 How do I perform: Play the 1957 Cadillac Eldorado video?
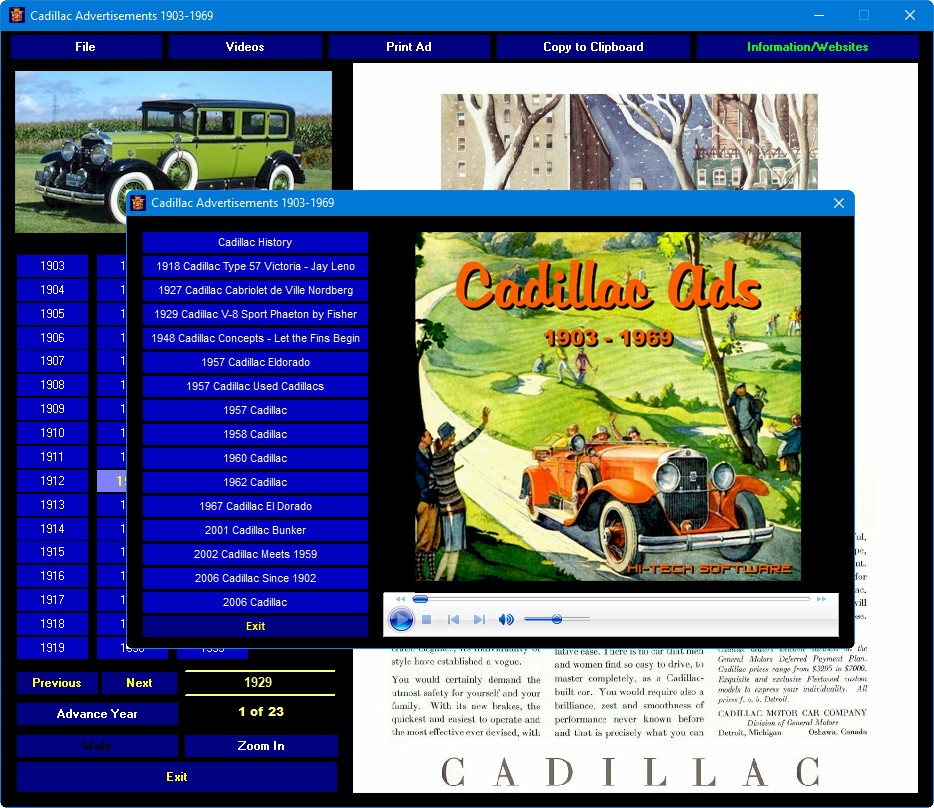(x=255, y=362)
